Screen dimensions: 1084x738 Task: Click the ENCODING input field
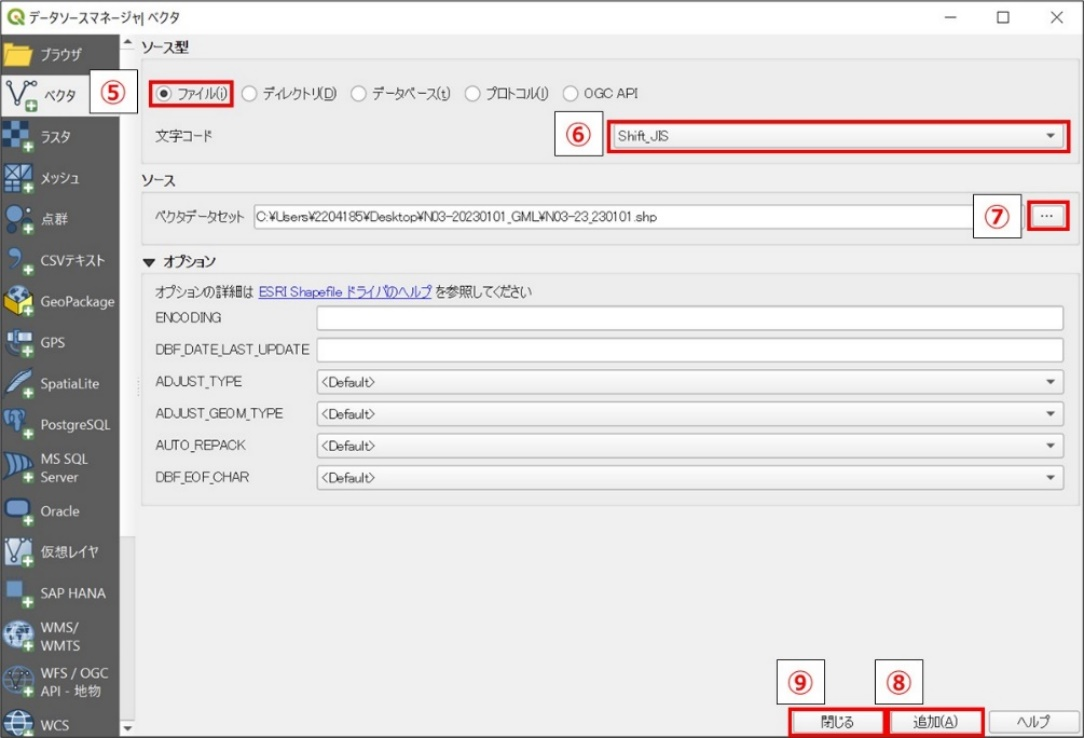[x=689, y=318]
